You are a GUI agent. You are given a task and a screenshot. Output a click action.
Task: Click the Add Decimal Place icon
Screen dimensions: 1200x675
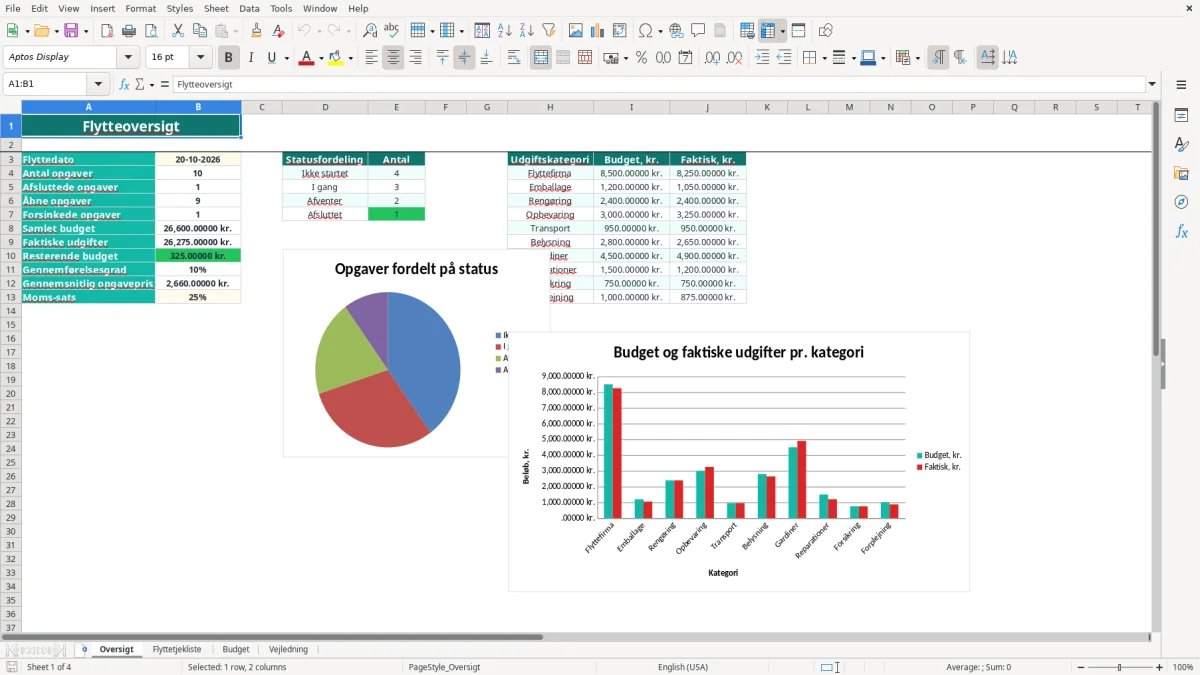coord(713,58)
